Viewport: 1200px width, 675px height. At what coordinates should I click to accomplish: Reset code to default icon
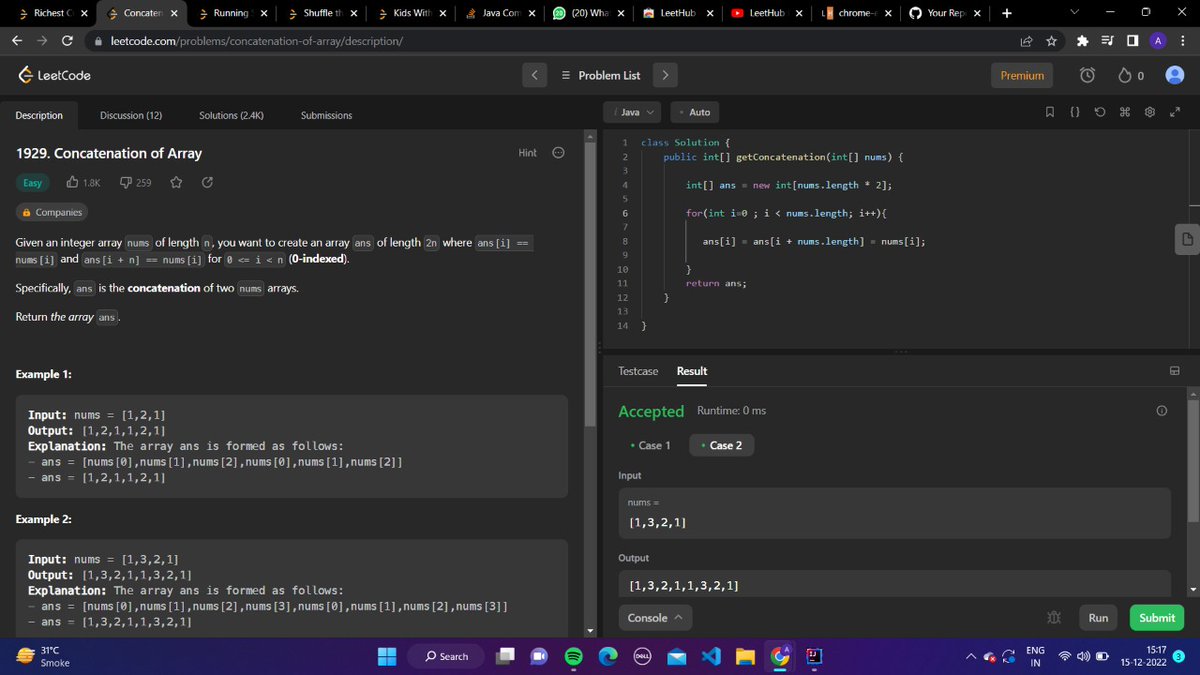1100,113
